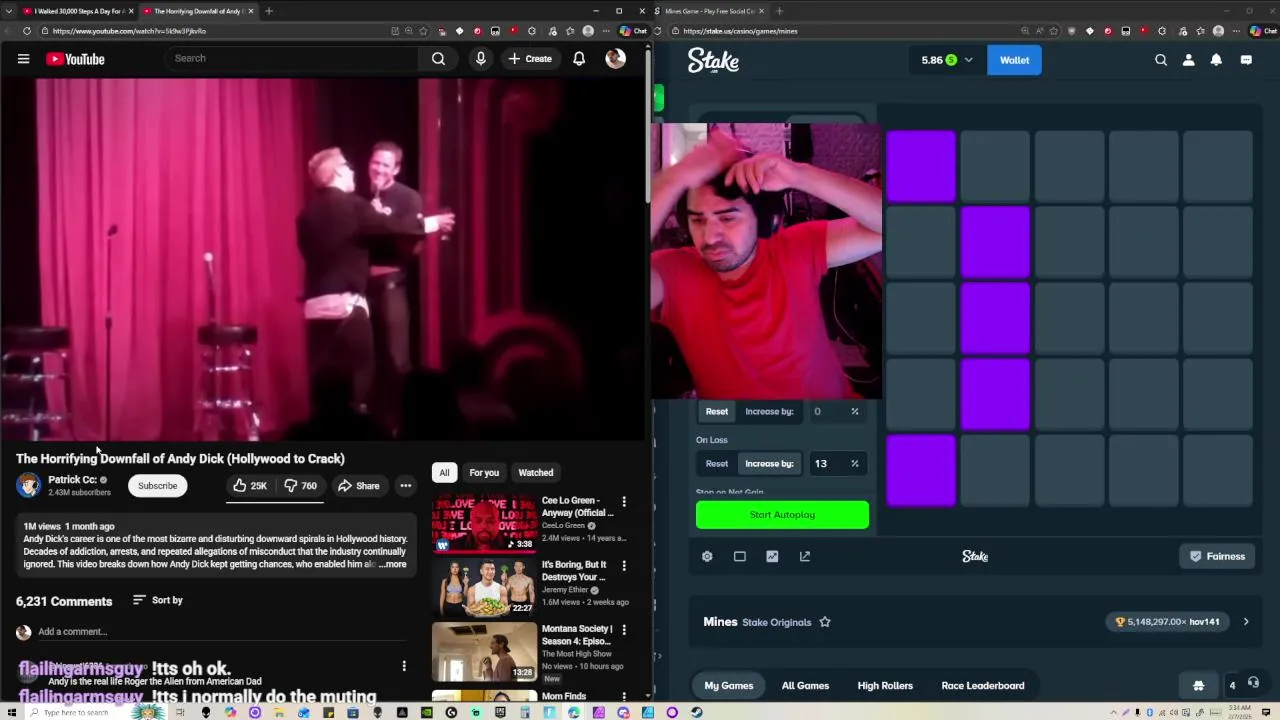Open Steam in Windows taskbar
The image size is (1280, 720).
(697, 713)
